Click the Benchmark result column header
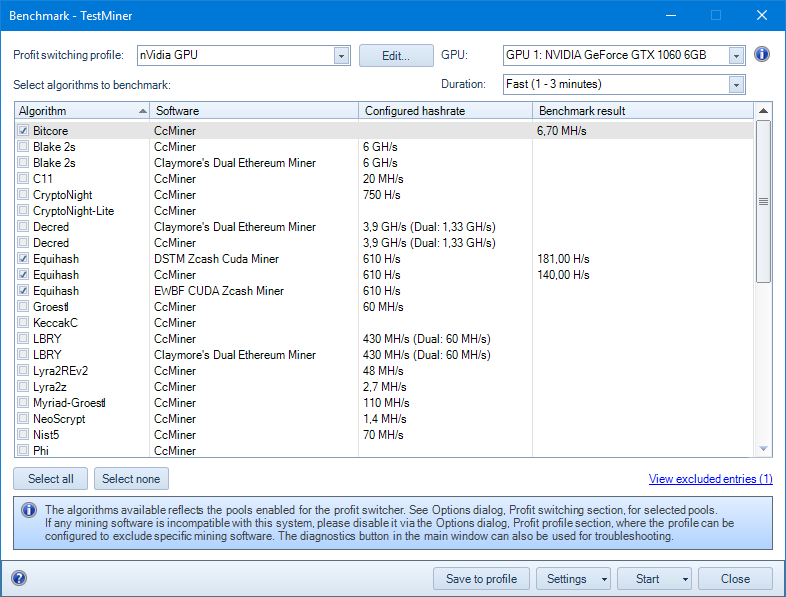The image size is (786, 597). pyautogui.click(x=643, y=111)
